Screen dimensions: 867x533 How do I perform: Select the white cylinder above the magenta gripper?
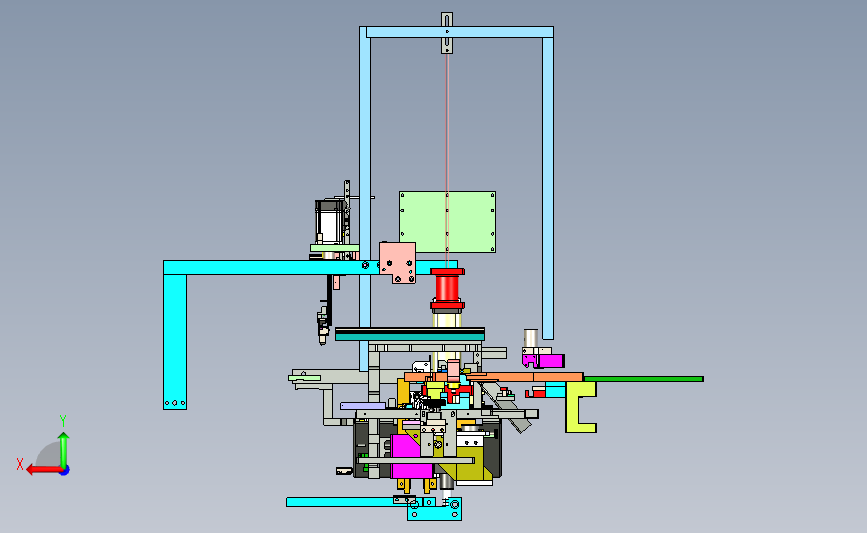(x=531, y=338)
